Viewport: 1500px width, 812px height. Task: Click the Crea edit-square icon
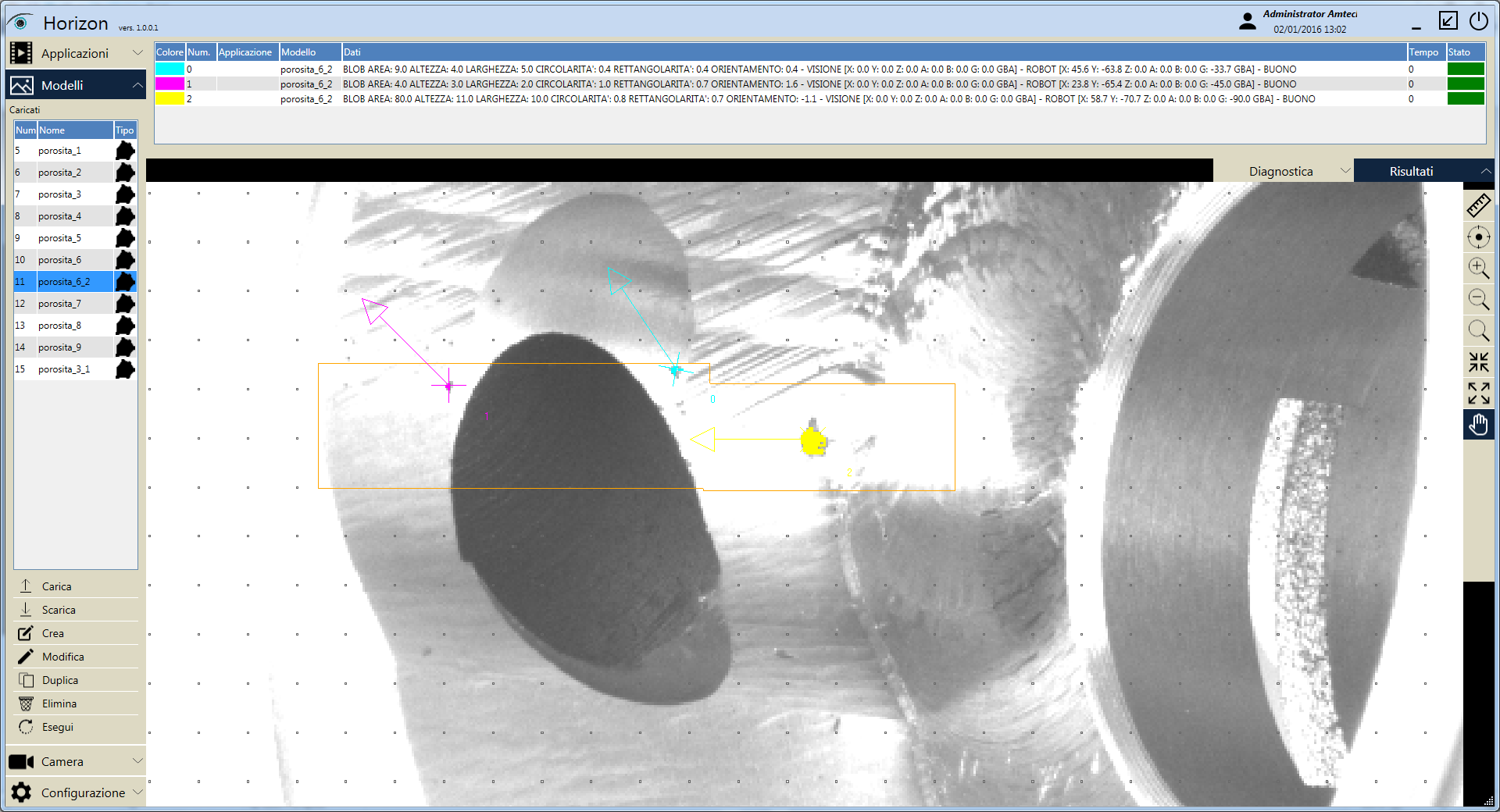pos(26,632)
